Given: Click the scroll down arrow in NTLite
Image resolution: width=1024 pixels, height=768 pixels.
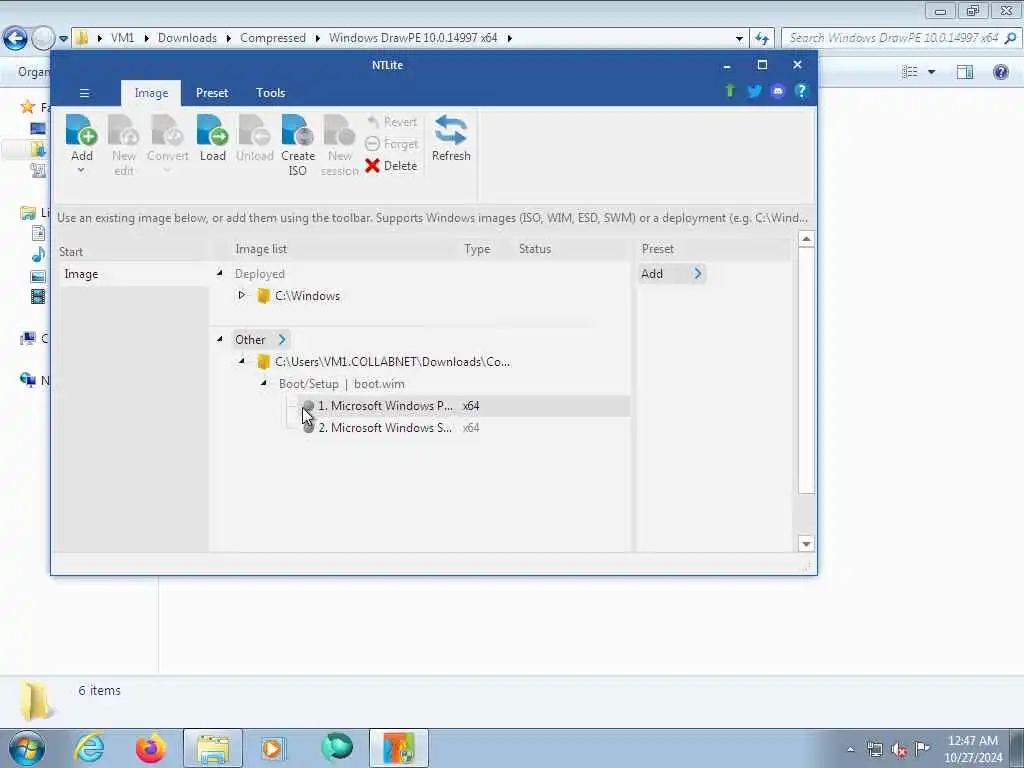Looking at the screenshot, I should (806, 543).
